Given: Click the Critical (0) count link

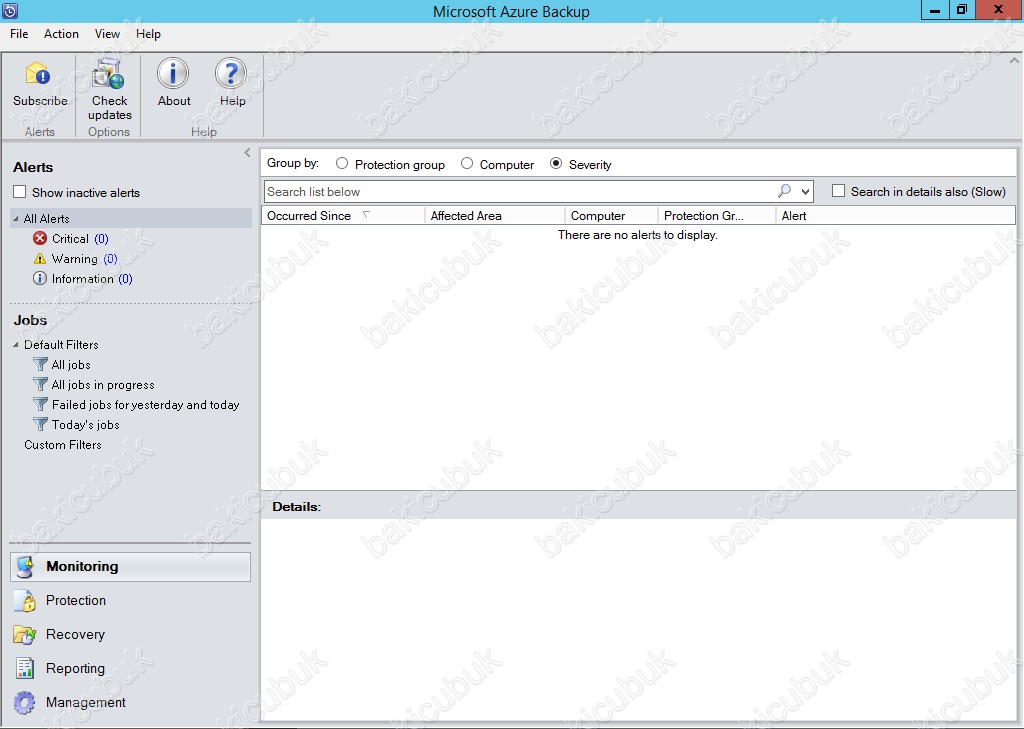Looking at the screenshot, I should (101, 238).
